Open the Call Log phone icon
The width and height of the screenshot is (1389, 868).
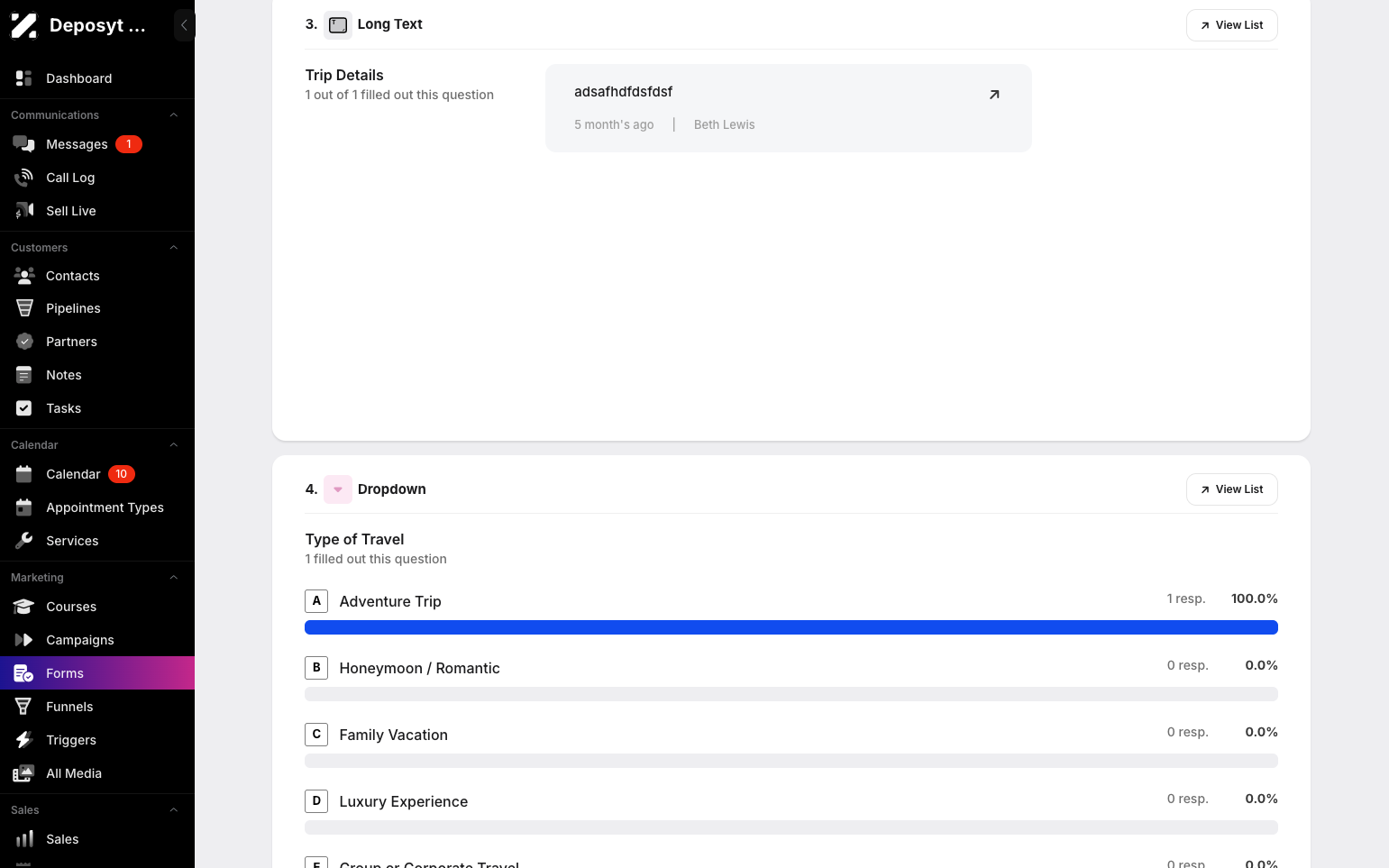24,178
